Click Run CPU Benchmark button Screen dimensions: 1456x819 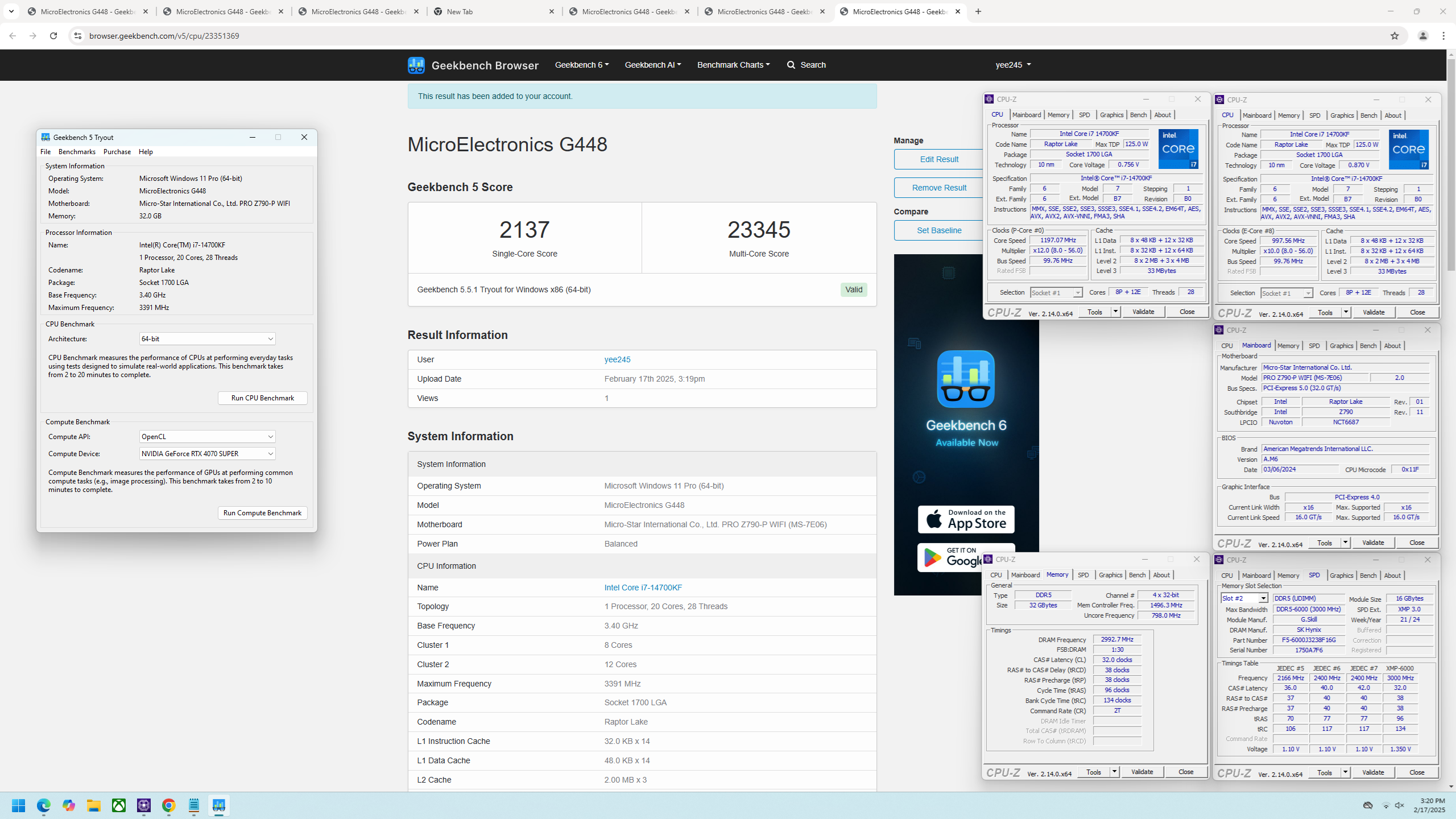click(263, 398)
